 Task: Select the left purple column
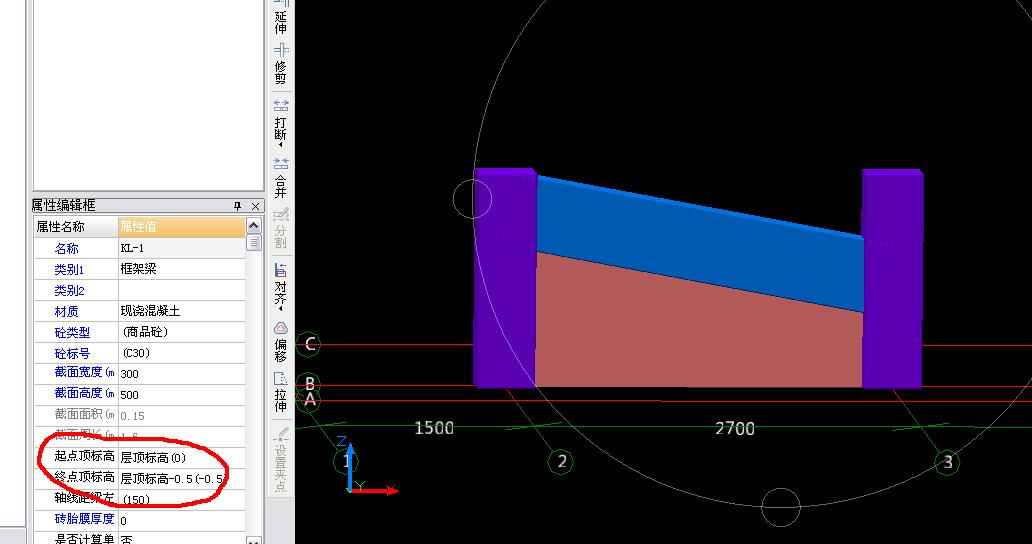click(505, 278)
